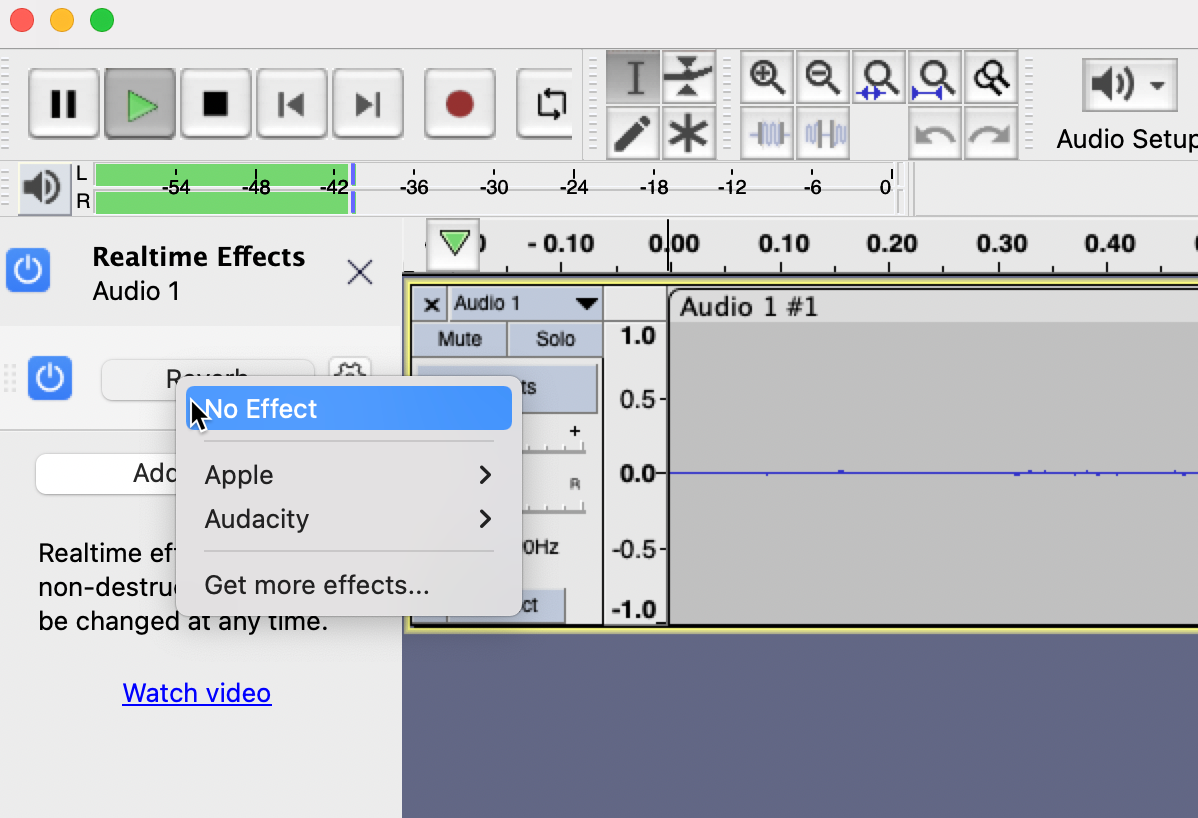Viewport: 1198px width, 818px height.
Task: Click the Undo arrow icon
Action: coord(934,131)
